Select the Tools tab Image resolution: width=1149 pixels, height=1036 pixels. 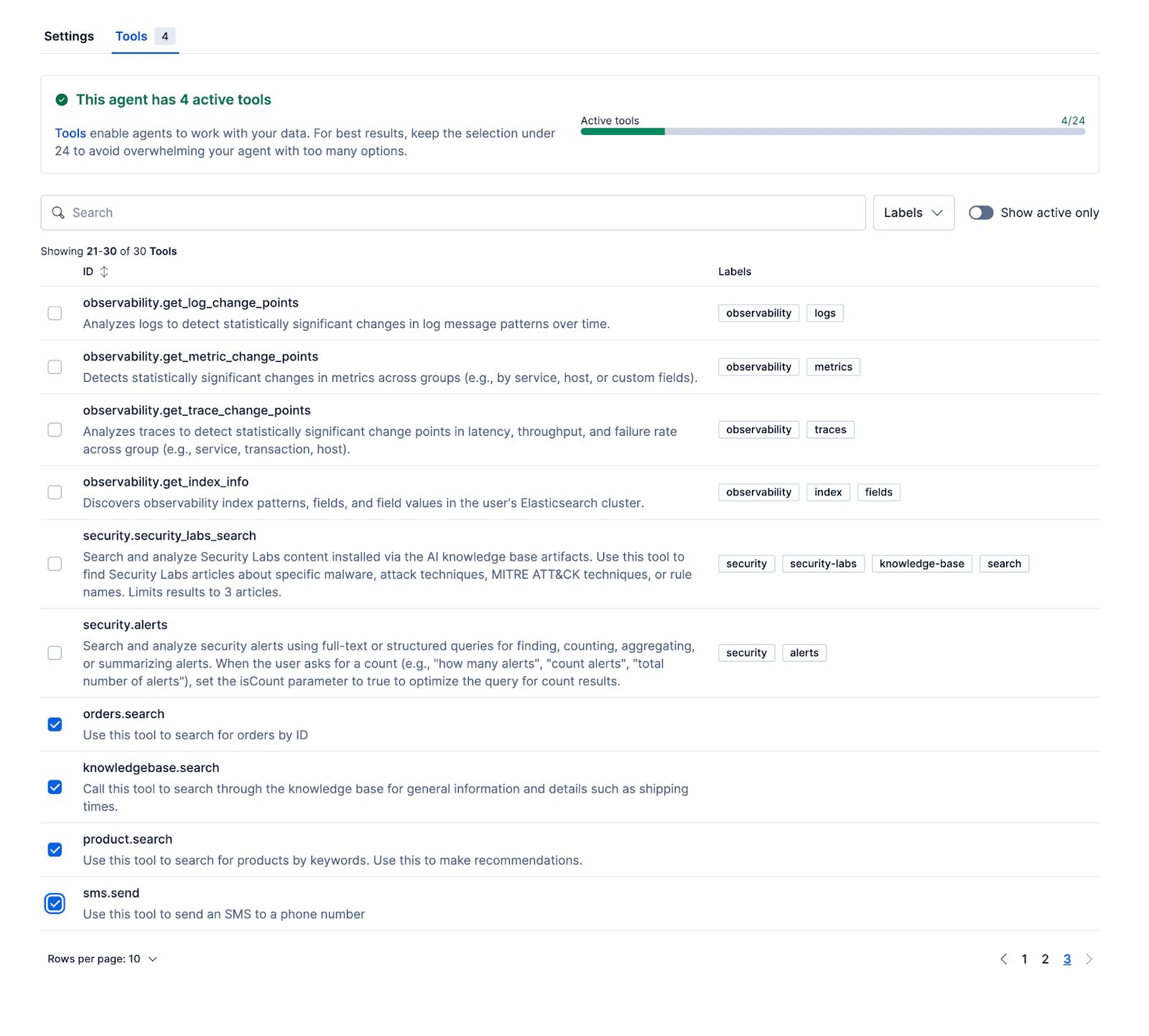131,36
